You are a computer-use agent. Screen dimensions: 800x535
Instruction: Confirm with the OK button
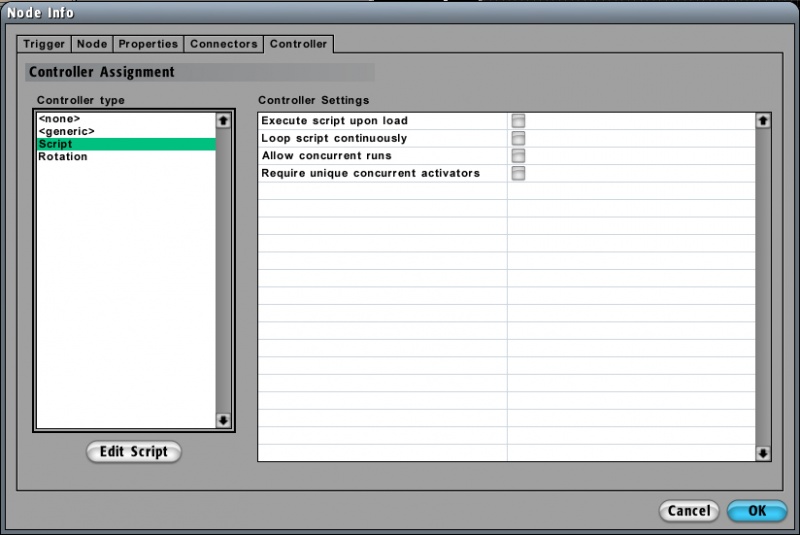click(x=757, y=511)
